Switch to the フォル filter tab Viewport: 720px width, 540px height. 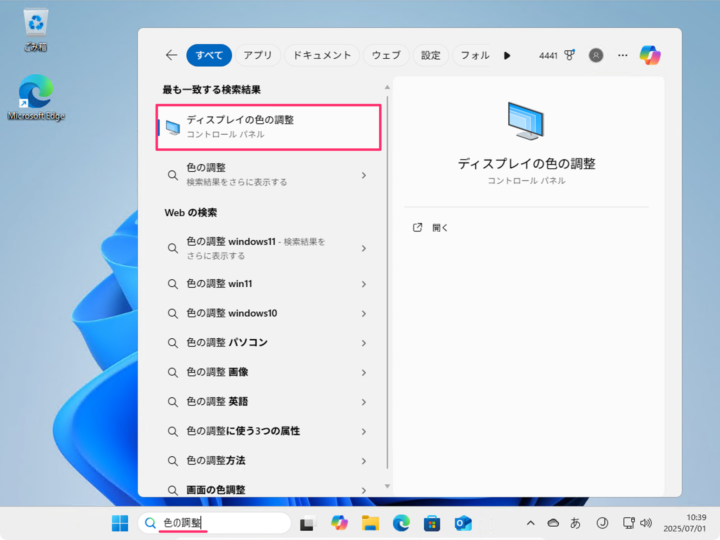pos(474,55)
